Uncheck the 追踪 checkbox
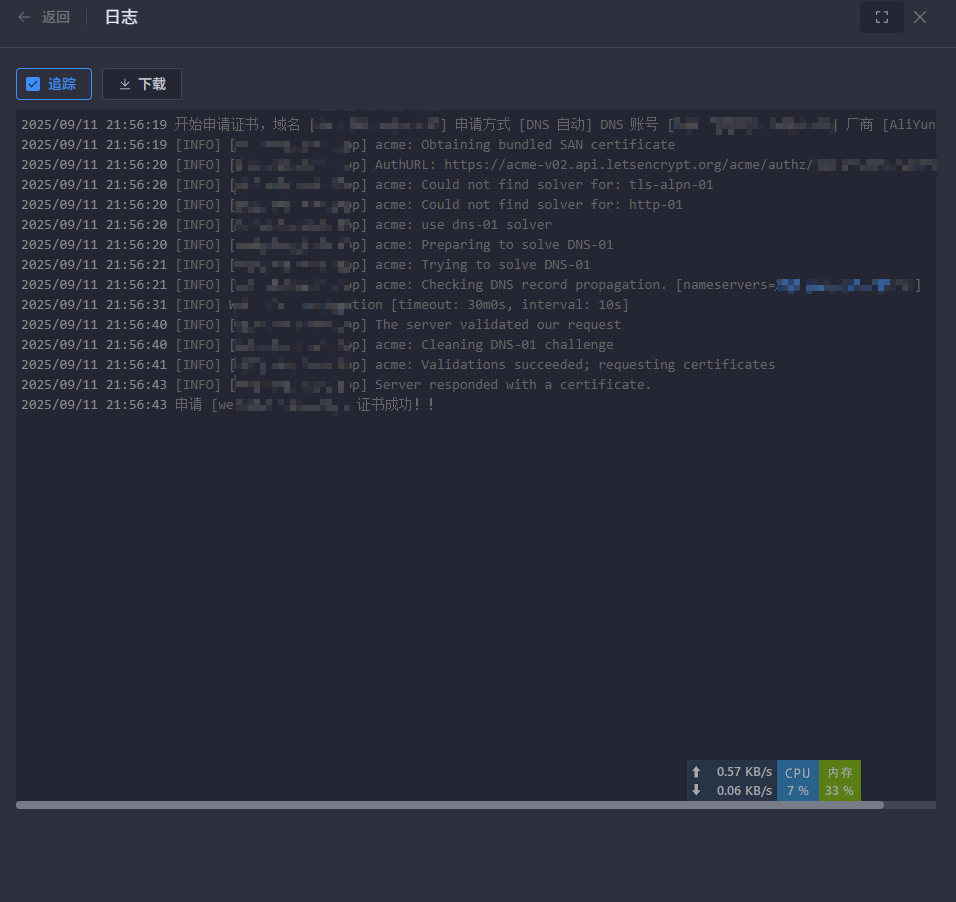This screenshot has height=902, width=956. click(34, 84)
